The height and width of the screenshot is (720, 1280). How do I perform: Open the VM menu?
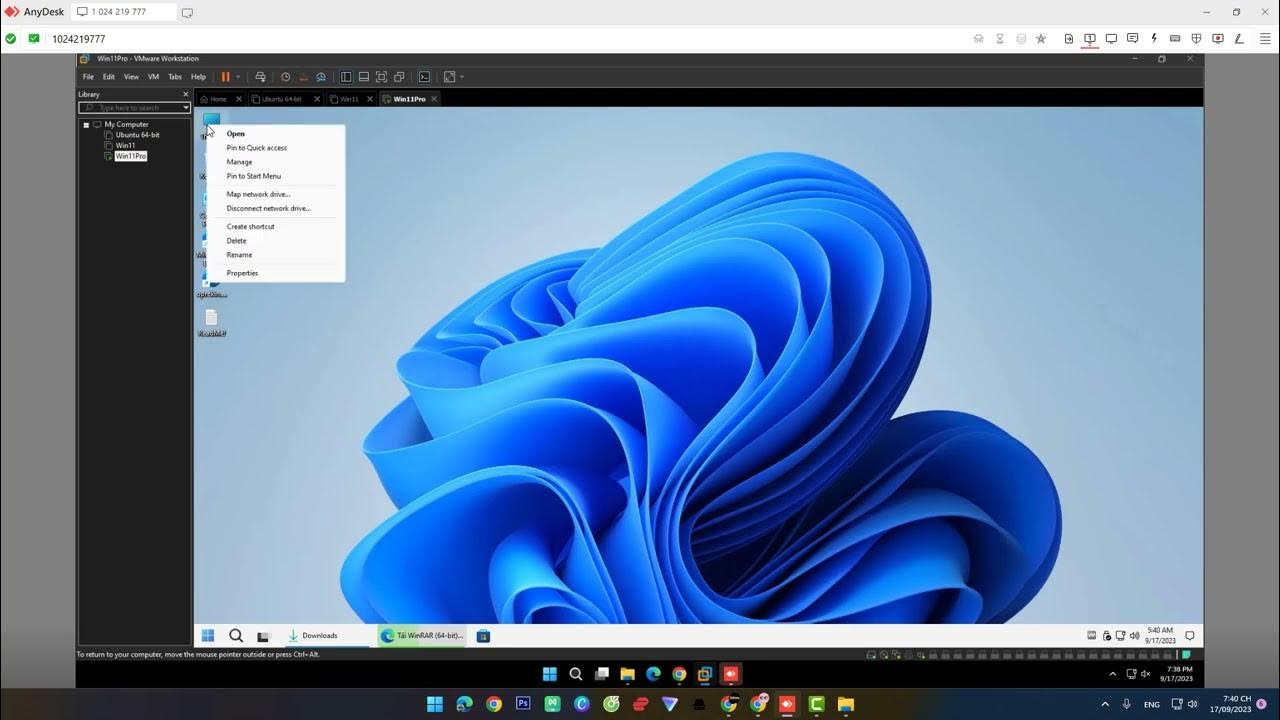click(x=153, y=77)
